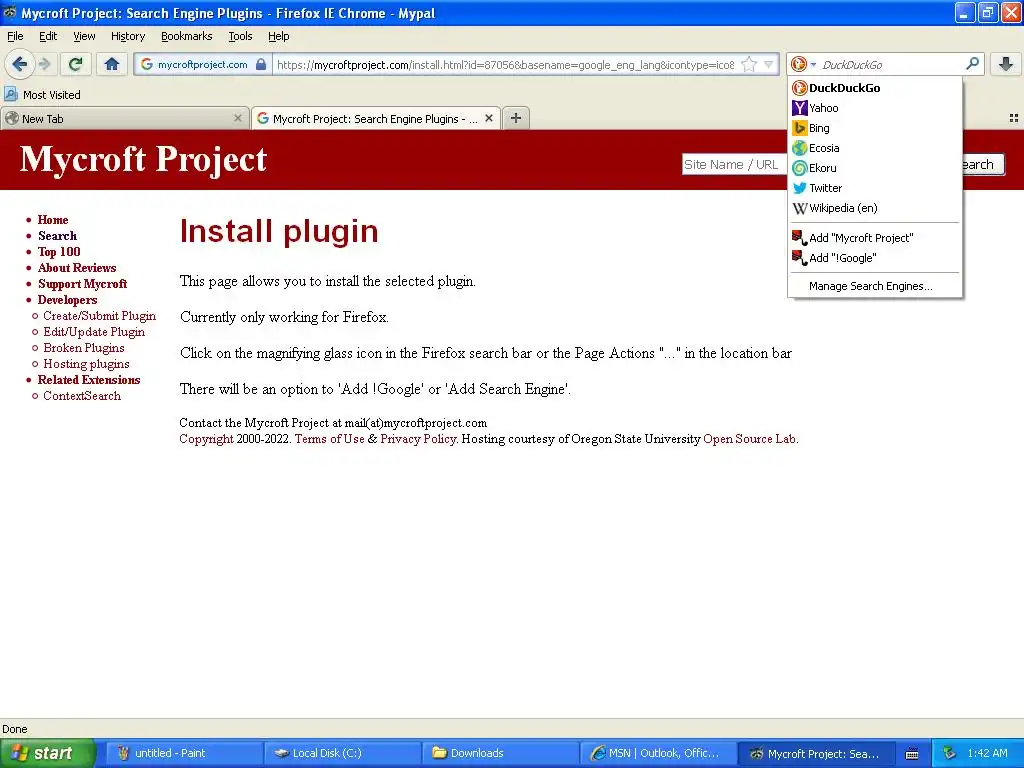
Task: Click the padlock site security icon
Action: tap(261, 64)
